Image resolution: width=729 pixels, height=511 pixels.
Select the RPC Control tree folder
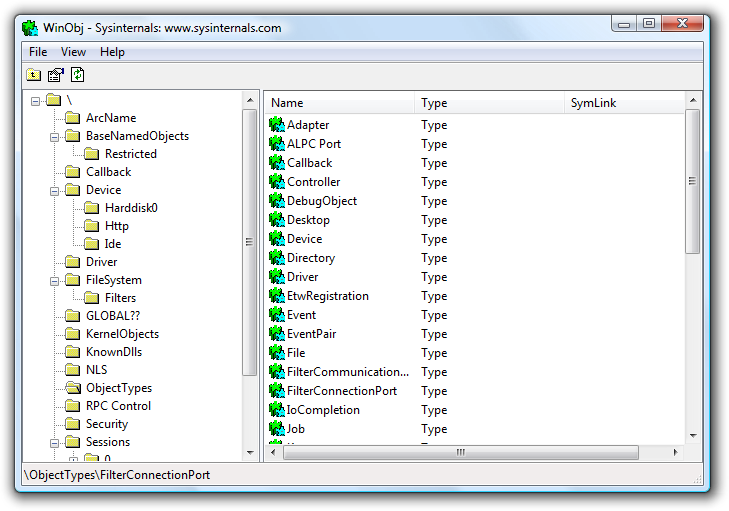pyautogui.click(x=118, y=406)
